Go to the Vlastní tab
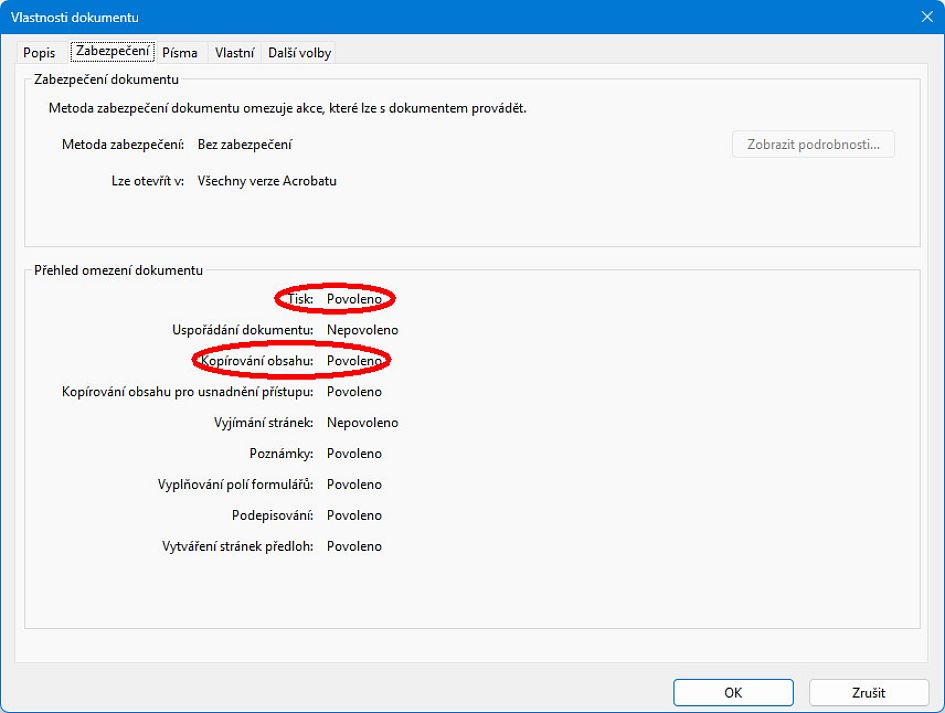This screenshot has height=713, width=945. tap(234, 53)
